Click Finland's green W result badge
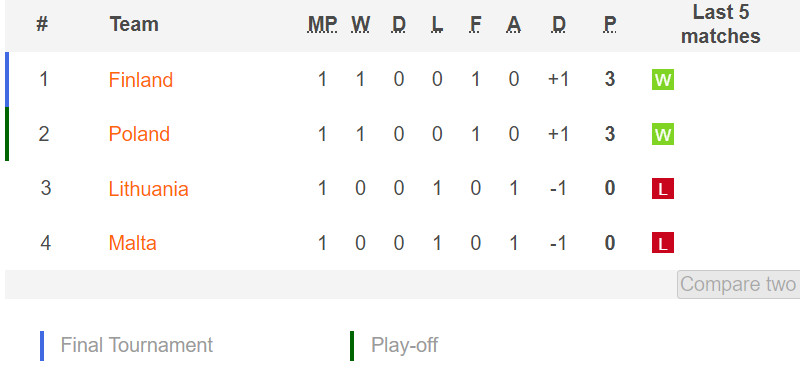Screen dimensions: 800x373 pyautogui.click(x=662, y=80)
